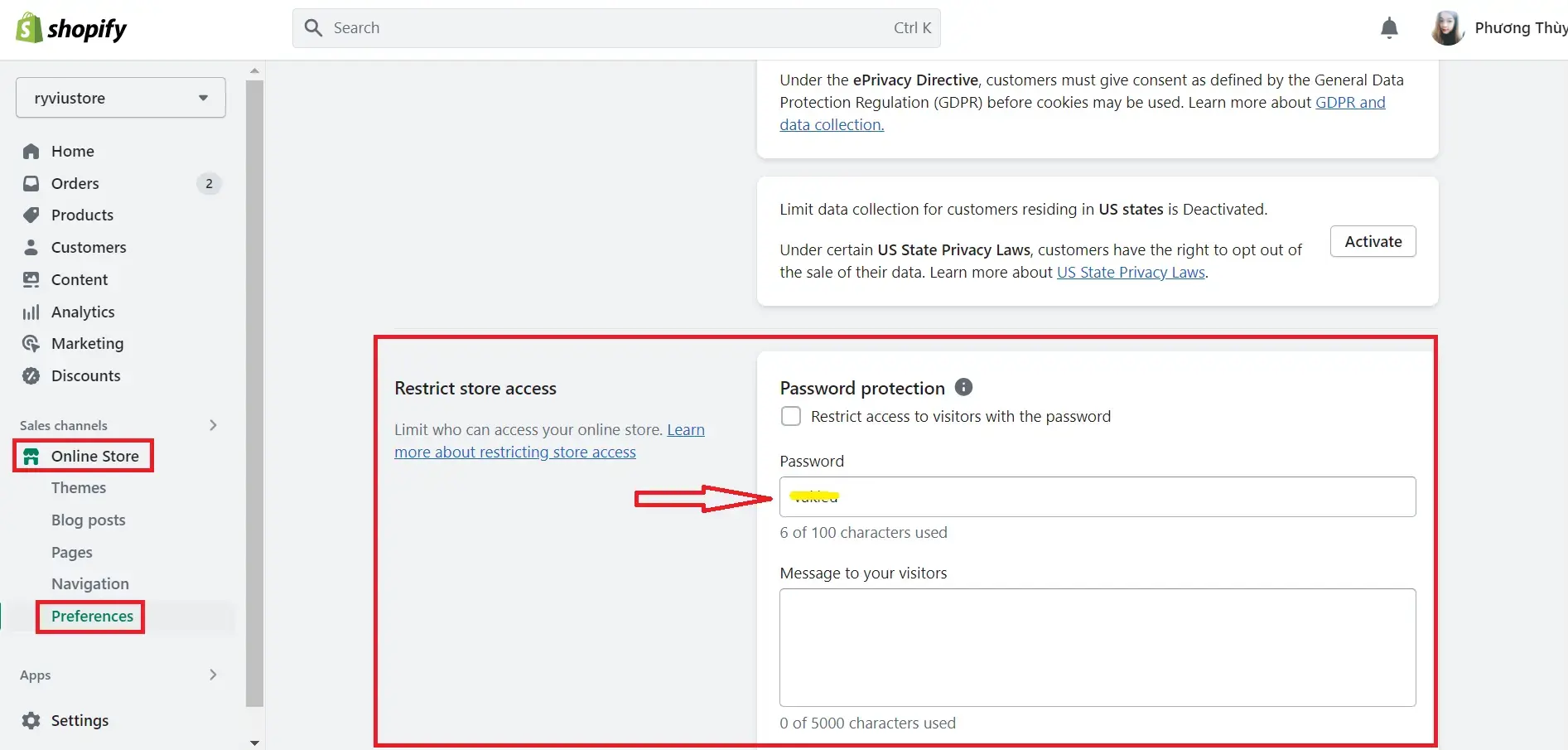
Task: Open the ryviustore store switcher dropdown
Action: click(121, 98)
